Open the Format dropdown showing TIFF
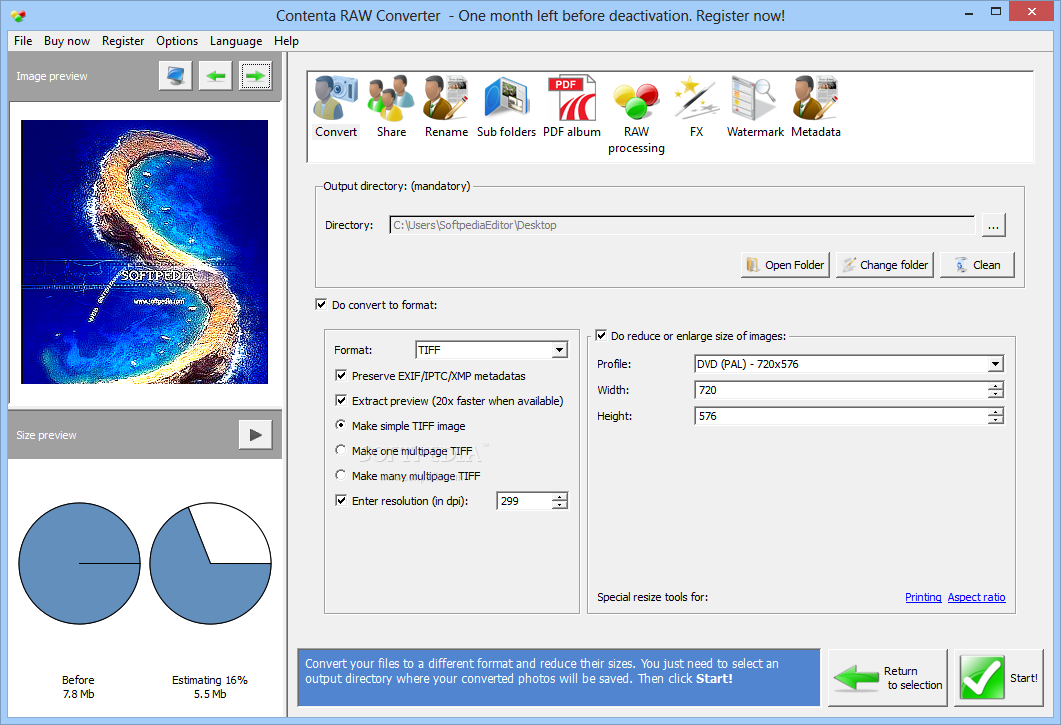The width and height of the screenshot is (1061, 725). [x=491, y=350]
